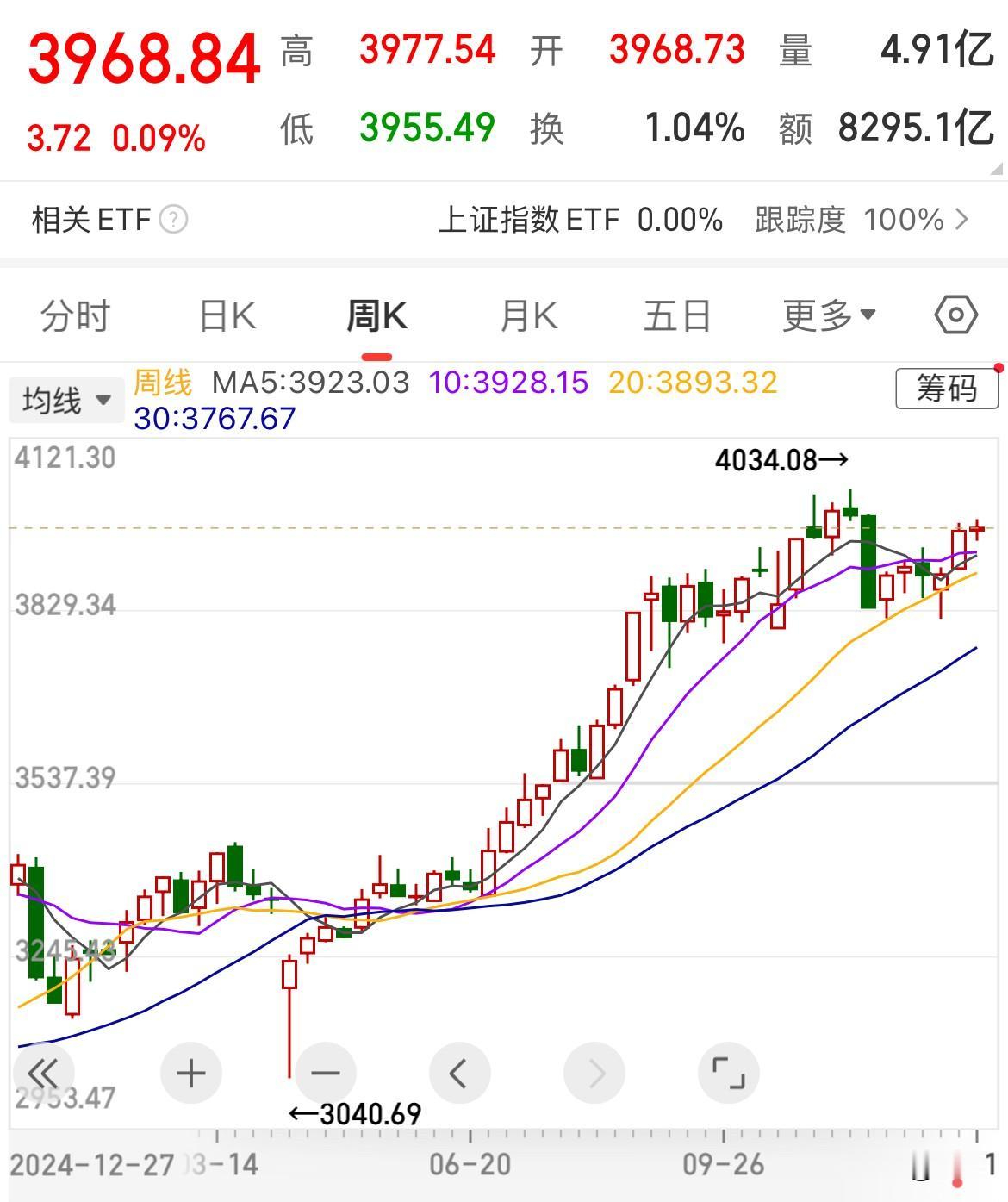Zoom out chart with minus button
The height and width of the screenshot is (1202, 1008).
click(326, 1073)
